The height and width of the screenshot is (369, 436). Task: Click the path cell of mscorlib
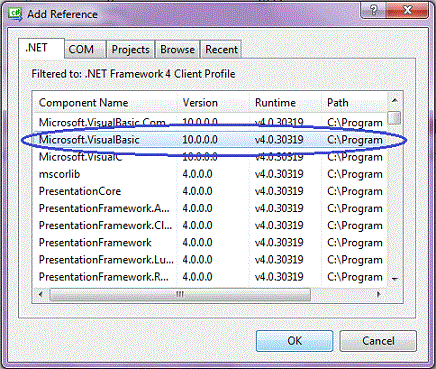(355, 174)
